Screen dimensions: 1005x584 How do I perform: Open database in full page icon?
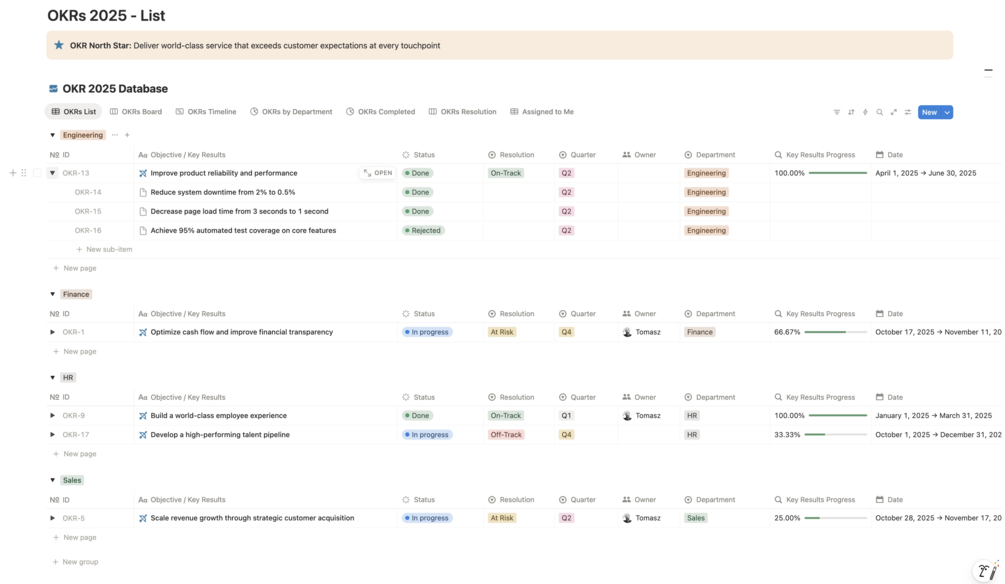tap(894, 112)
